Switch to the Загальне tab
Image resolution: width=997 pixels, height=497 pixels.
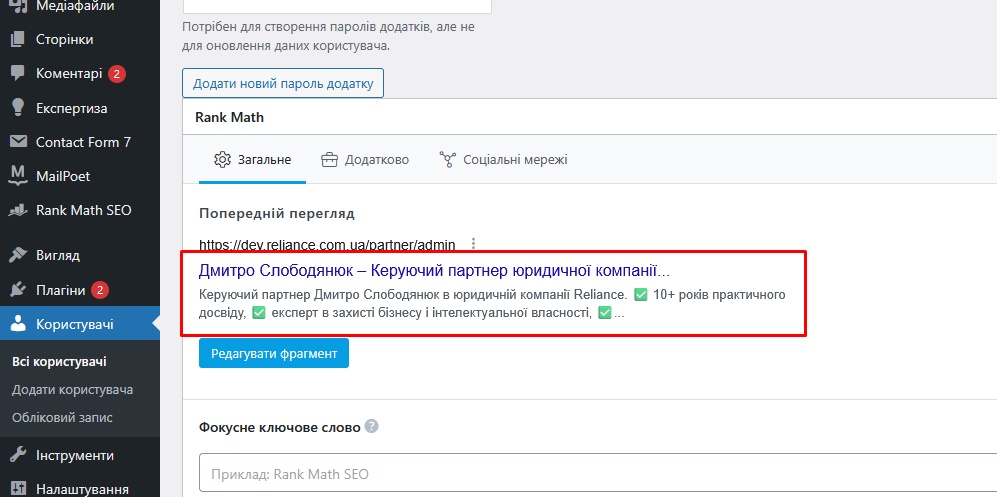252,160
